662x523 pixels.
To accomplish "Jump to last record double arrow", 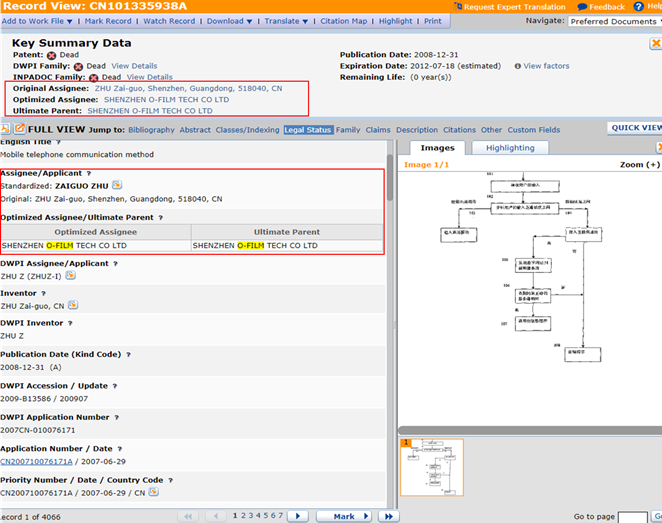I will pyautogui.click(x=388, y=516).
